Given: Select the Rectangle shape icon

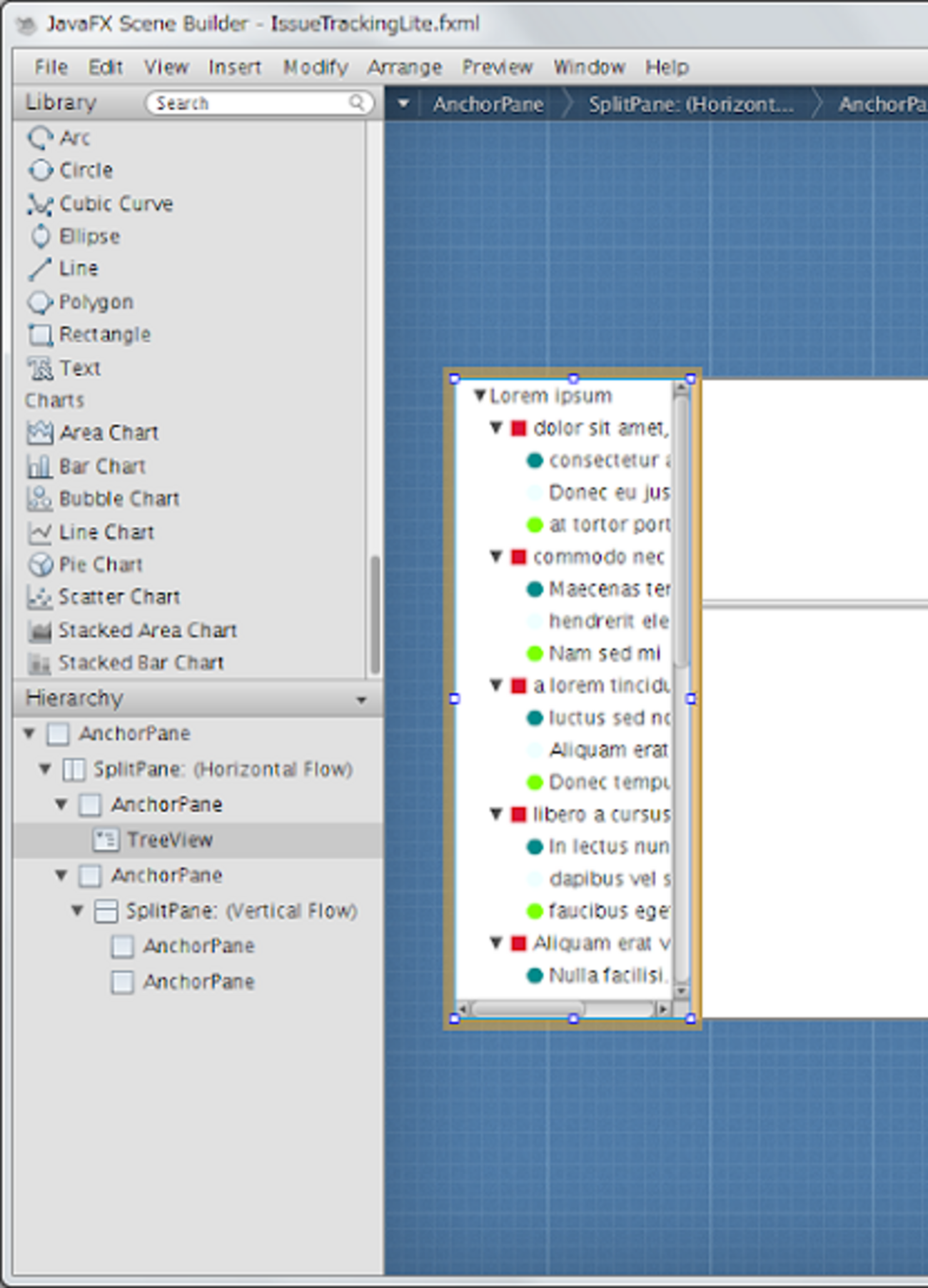Looking at the screenshot, I should click(40, 335).
